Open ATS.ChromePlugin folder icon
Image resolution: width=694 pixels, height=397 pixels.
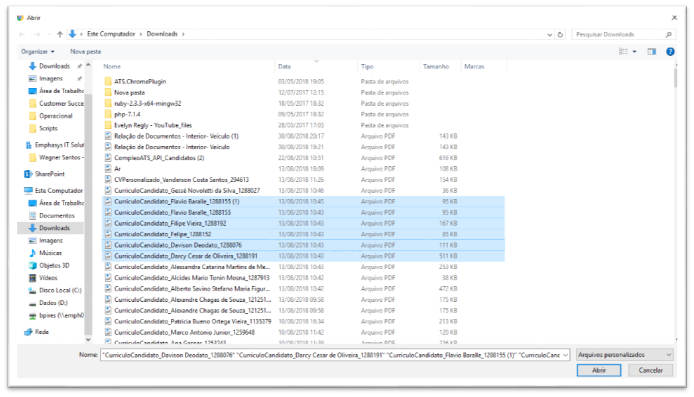(x=108, y=81)
